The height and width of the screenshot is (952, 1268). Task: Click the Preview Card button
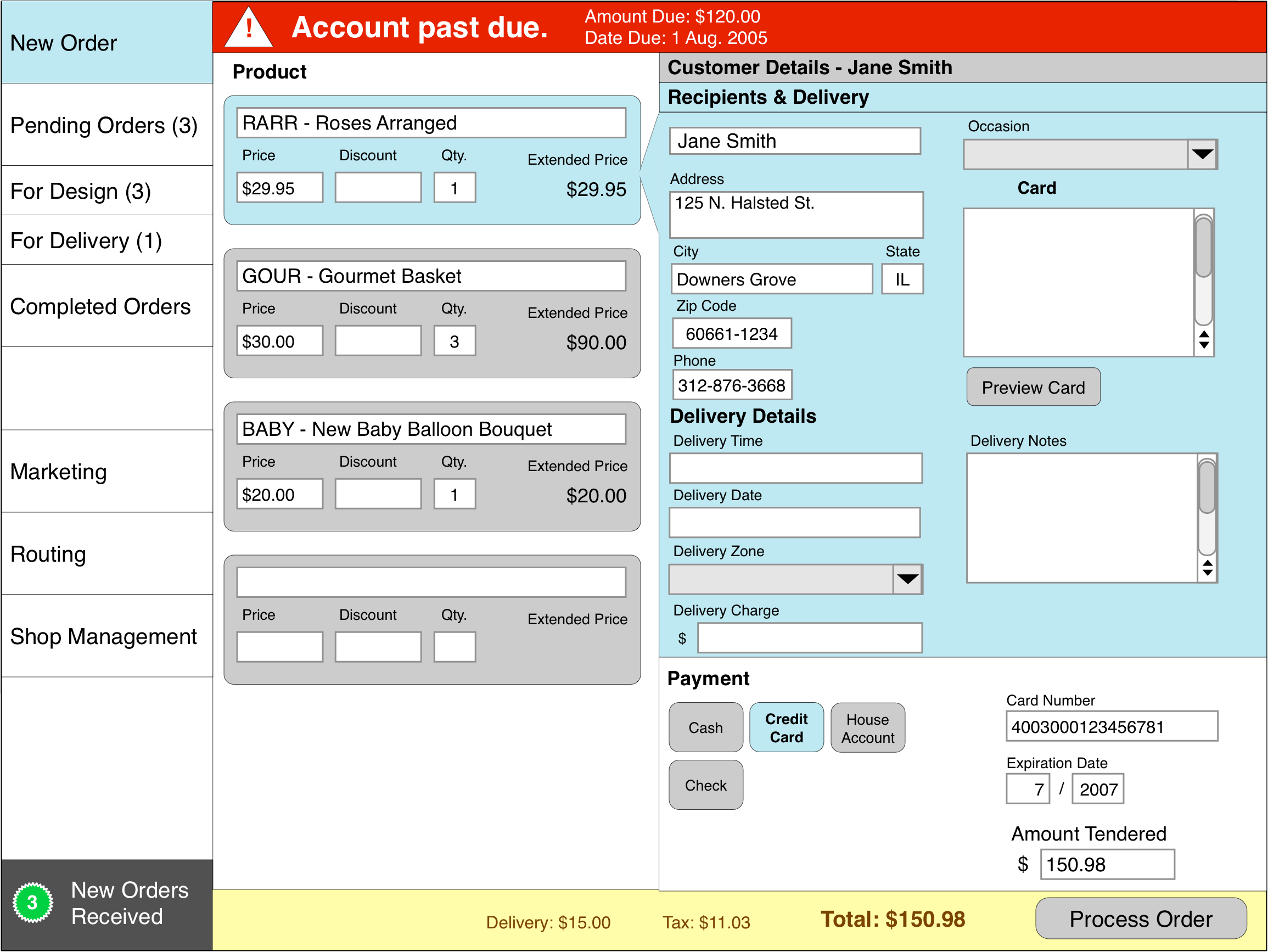[x=1033, y=387]
